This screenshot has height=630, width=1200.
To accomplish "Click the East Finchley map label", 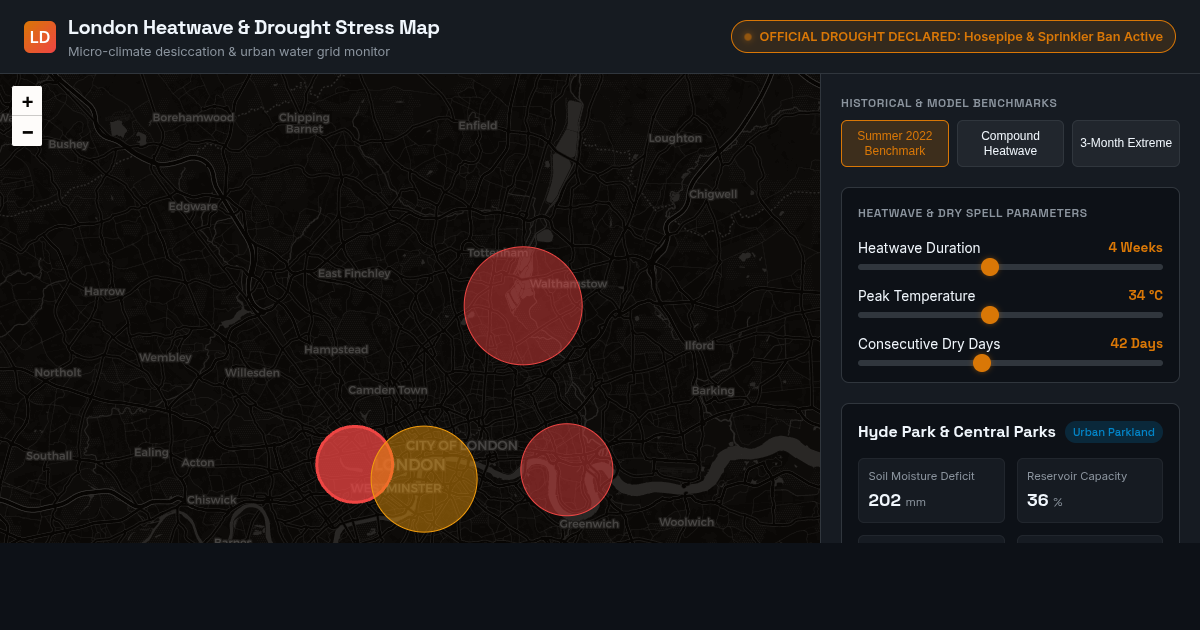I will 354,273.
